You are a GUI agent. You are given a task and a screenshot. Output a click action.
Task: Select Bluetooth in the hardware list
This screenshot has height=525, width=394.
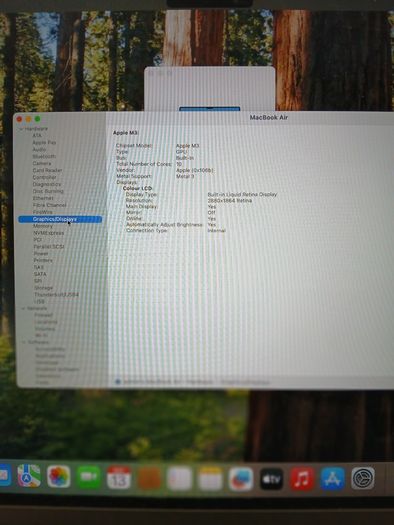44,156
